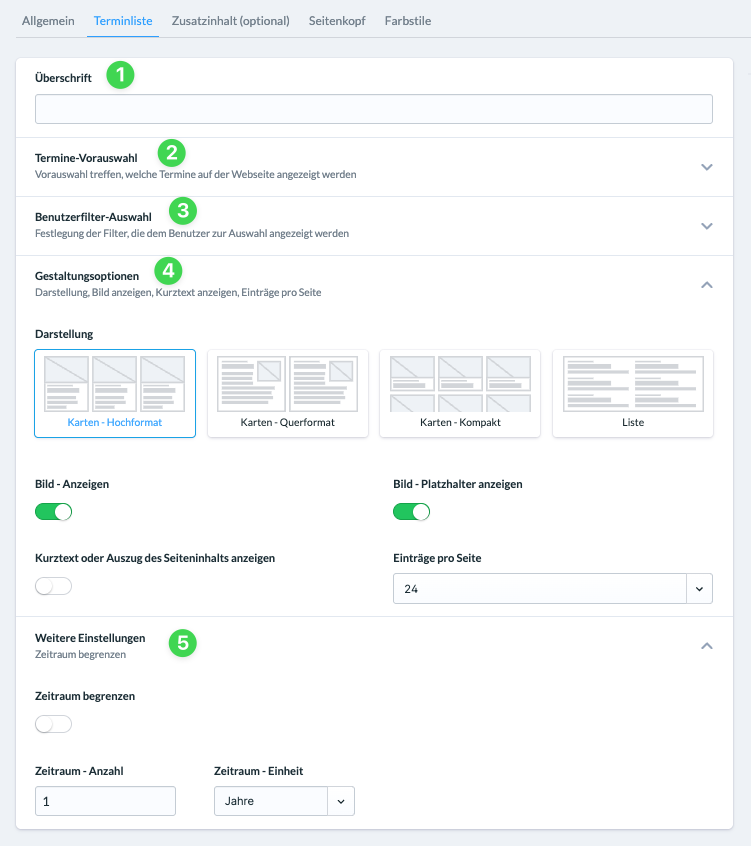Open the Farbstile tab
The width and height of the screenshot is (751, 846).
(x=408, y=21)
